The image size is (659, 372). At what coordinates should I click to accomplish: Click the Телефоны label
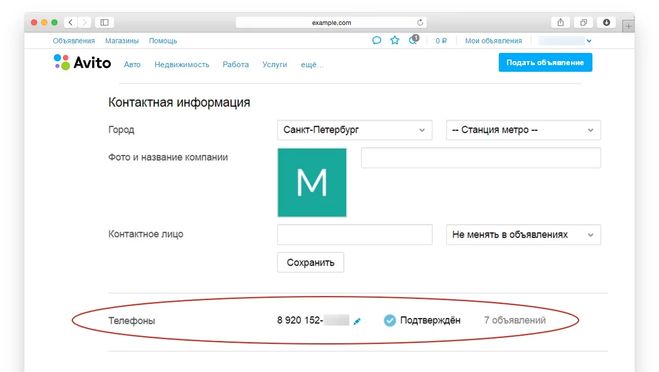pyautogui.click(x=132, y=321)
